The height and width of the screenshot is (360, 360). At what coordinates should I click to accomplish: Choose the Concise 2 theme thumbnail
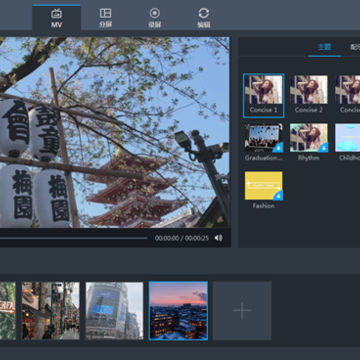pyautogui.click(x=309, y=90)
